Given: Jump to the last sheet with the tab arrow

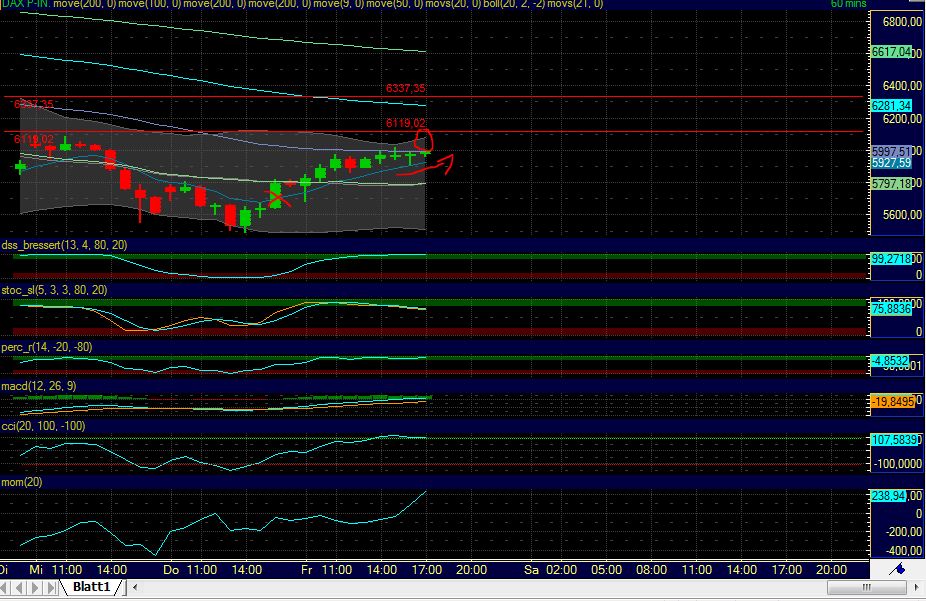Looking at the screenshot, I should (51, 587).
